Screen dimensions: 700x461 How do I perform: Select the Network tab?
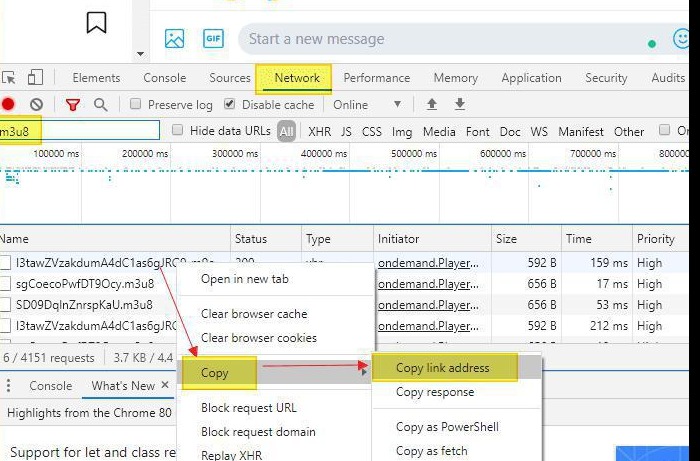point(297,78)
